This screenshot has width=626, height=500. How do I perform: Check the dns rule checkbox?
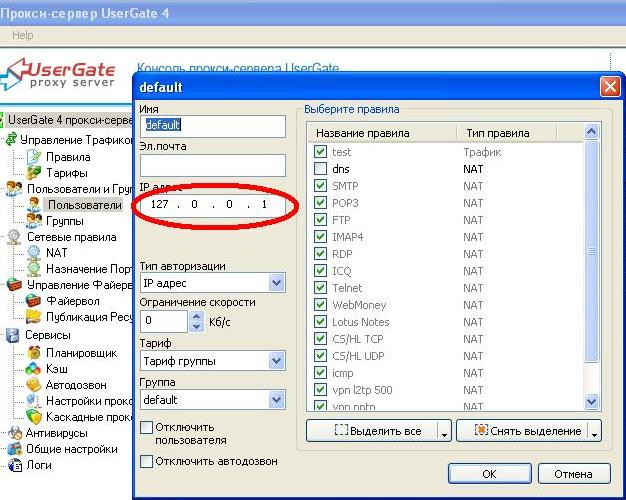pos(320,169)
